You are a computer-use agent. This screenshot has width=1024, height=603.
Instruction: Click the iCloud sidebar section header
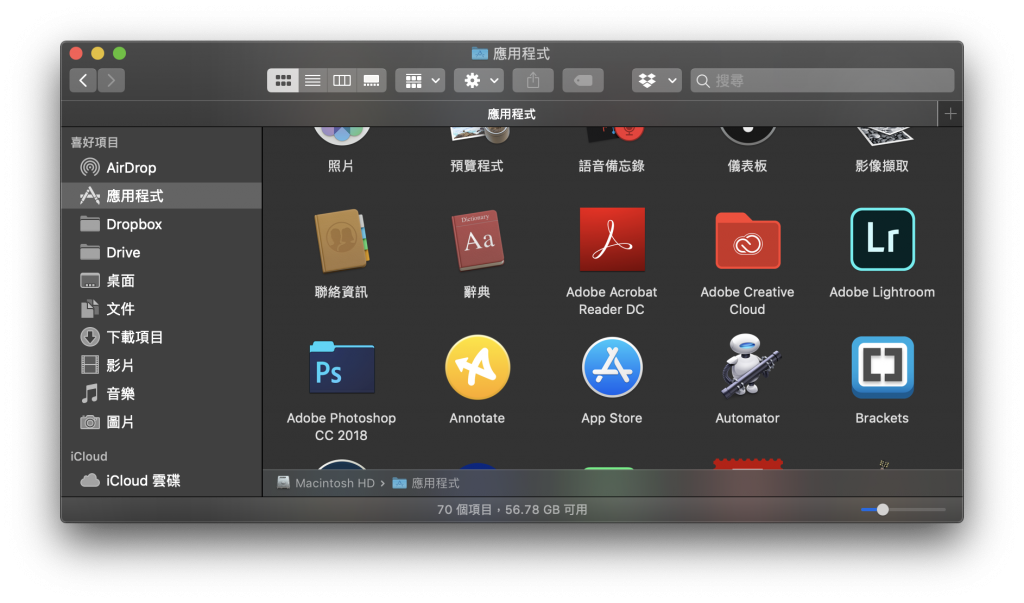pos(89,457)
